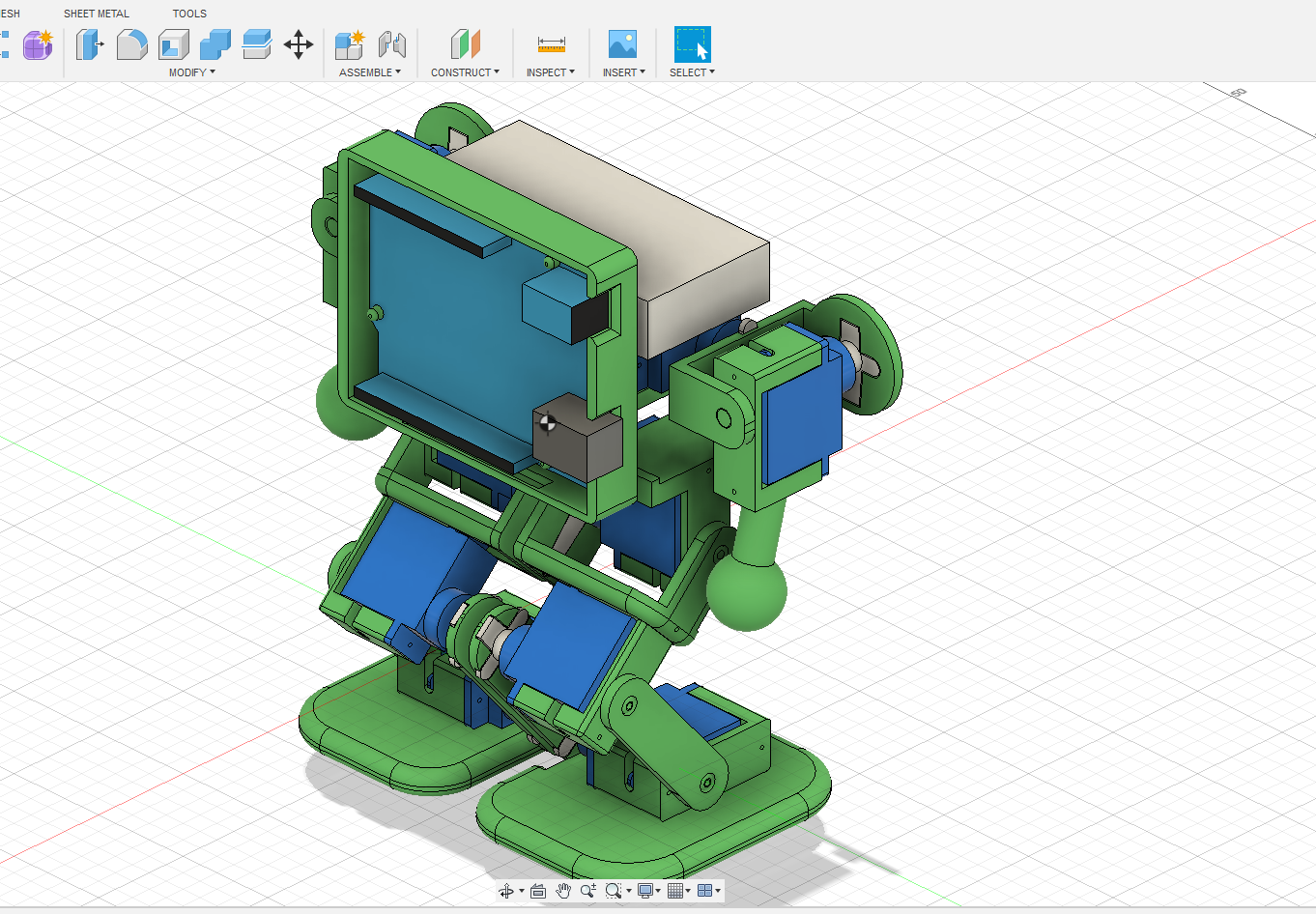The image size is (1316, 914).
Task: Open the Viewports layout icon
Action: coord(703,891)
